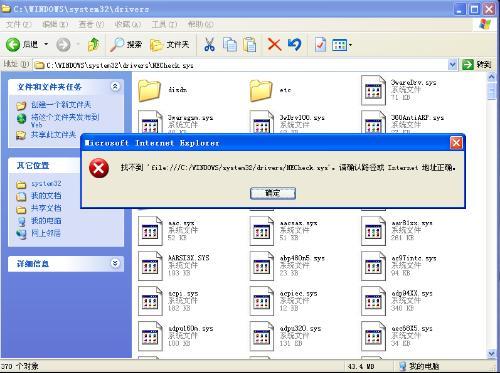Viewport: 500px width, 373px height.
Task: Click the 43.4 MB status bar entry
Action: pos(361,366)
